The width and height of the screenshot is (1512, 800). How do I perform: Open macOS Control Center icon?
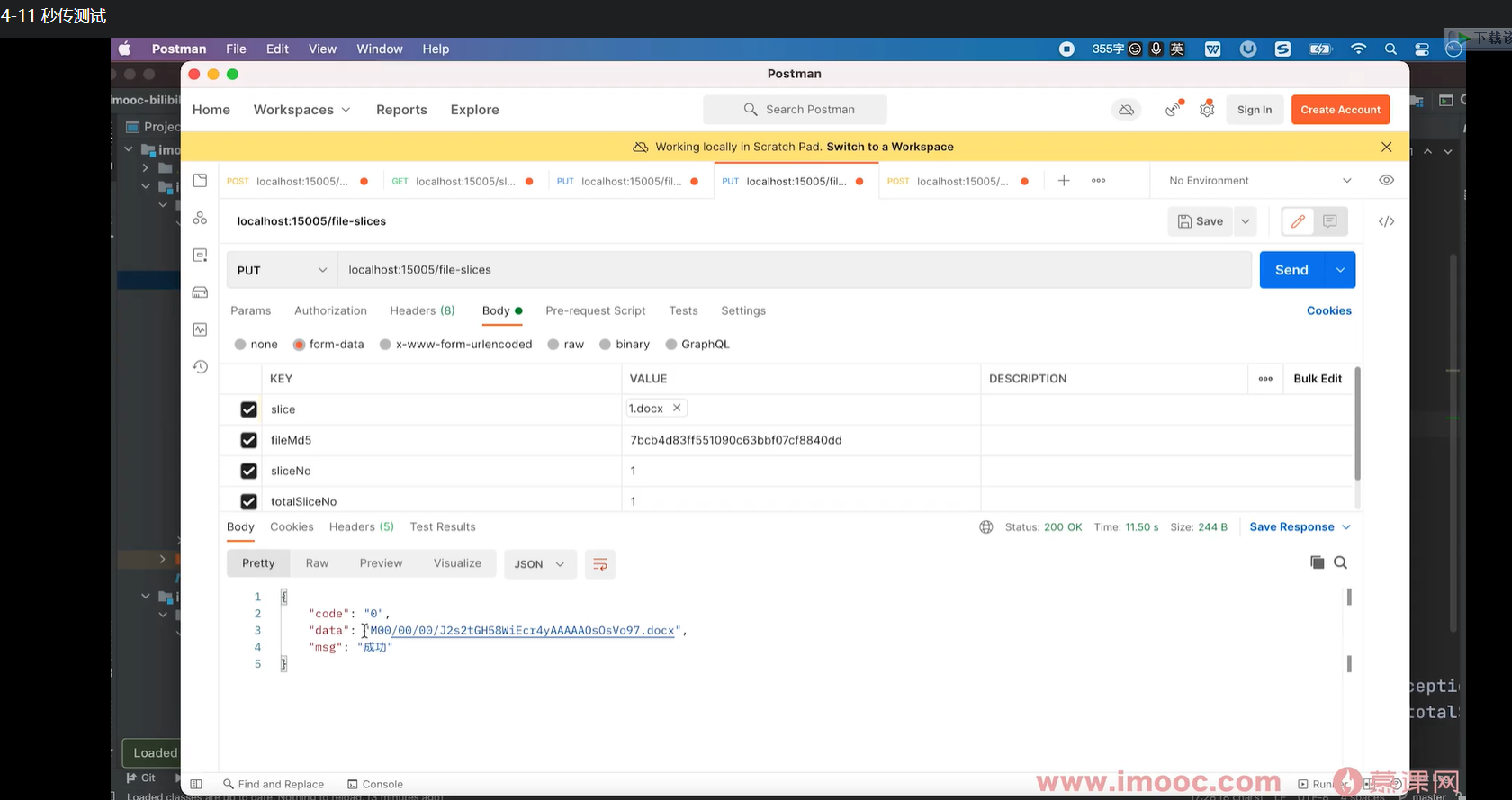(x=1422, y=49)
